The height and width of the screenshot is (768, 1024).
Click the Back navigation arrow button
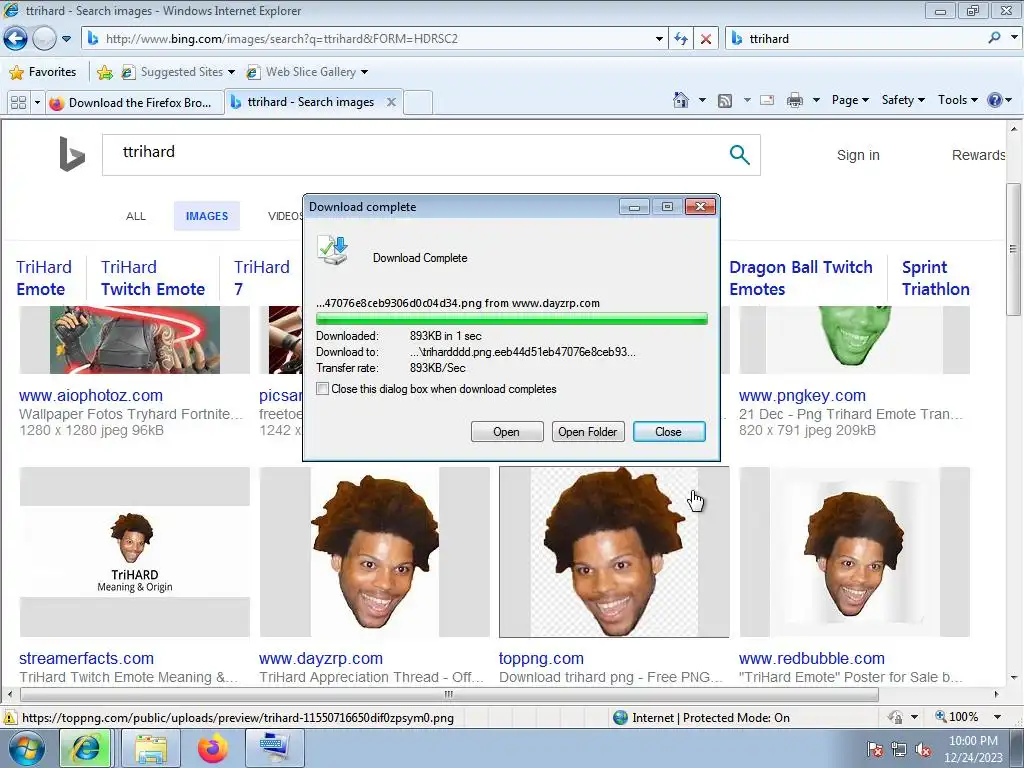click(x=15, y=39)
